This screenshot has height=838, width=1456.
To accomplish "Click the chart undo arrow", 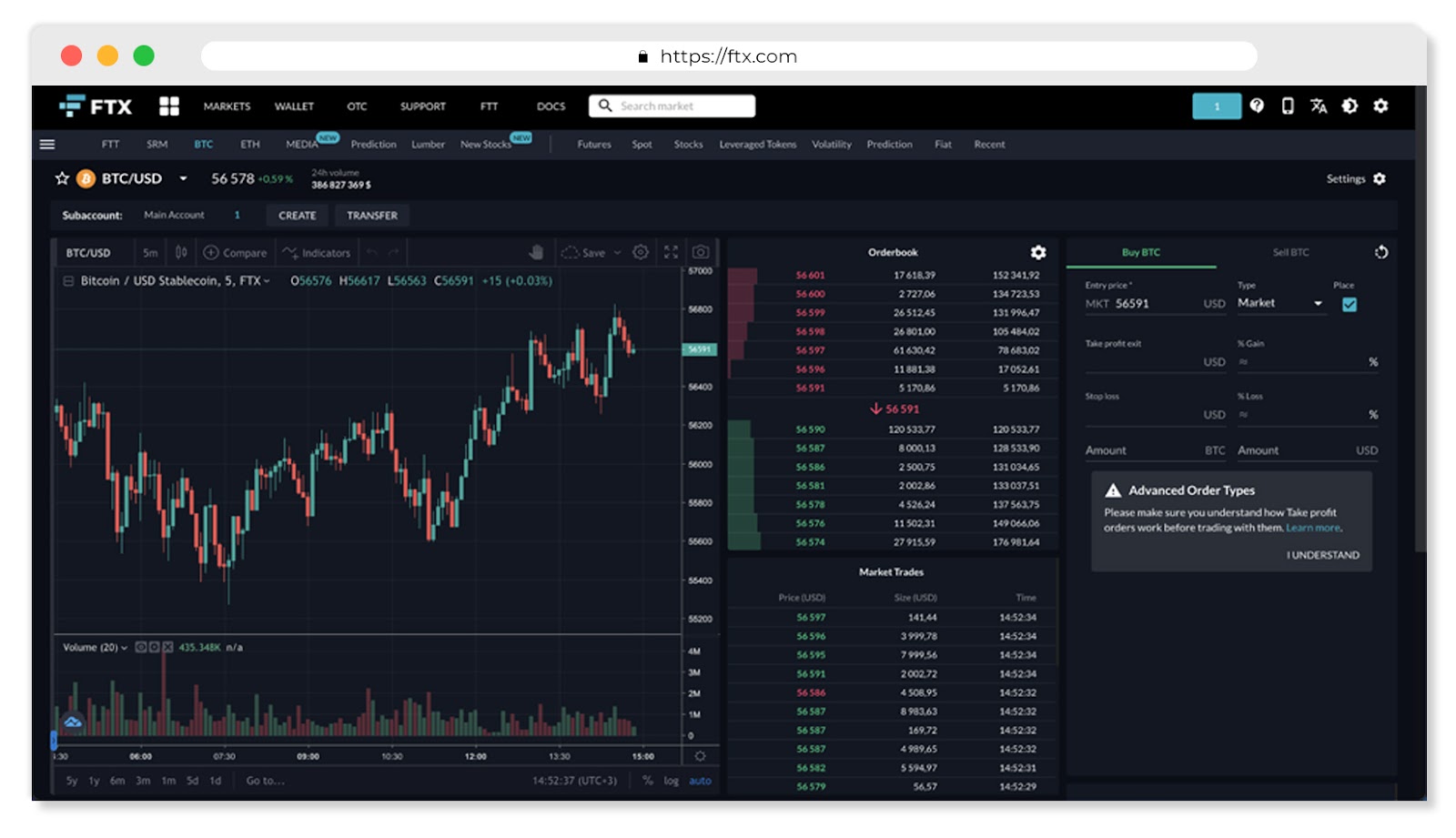I will 371,252.
